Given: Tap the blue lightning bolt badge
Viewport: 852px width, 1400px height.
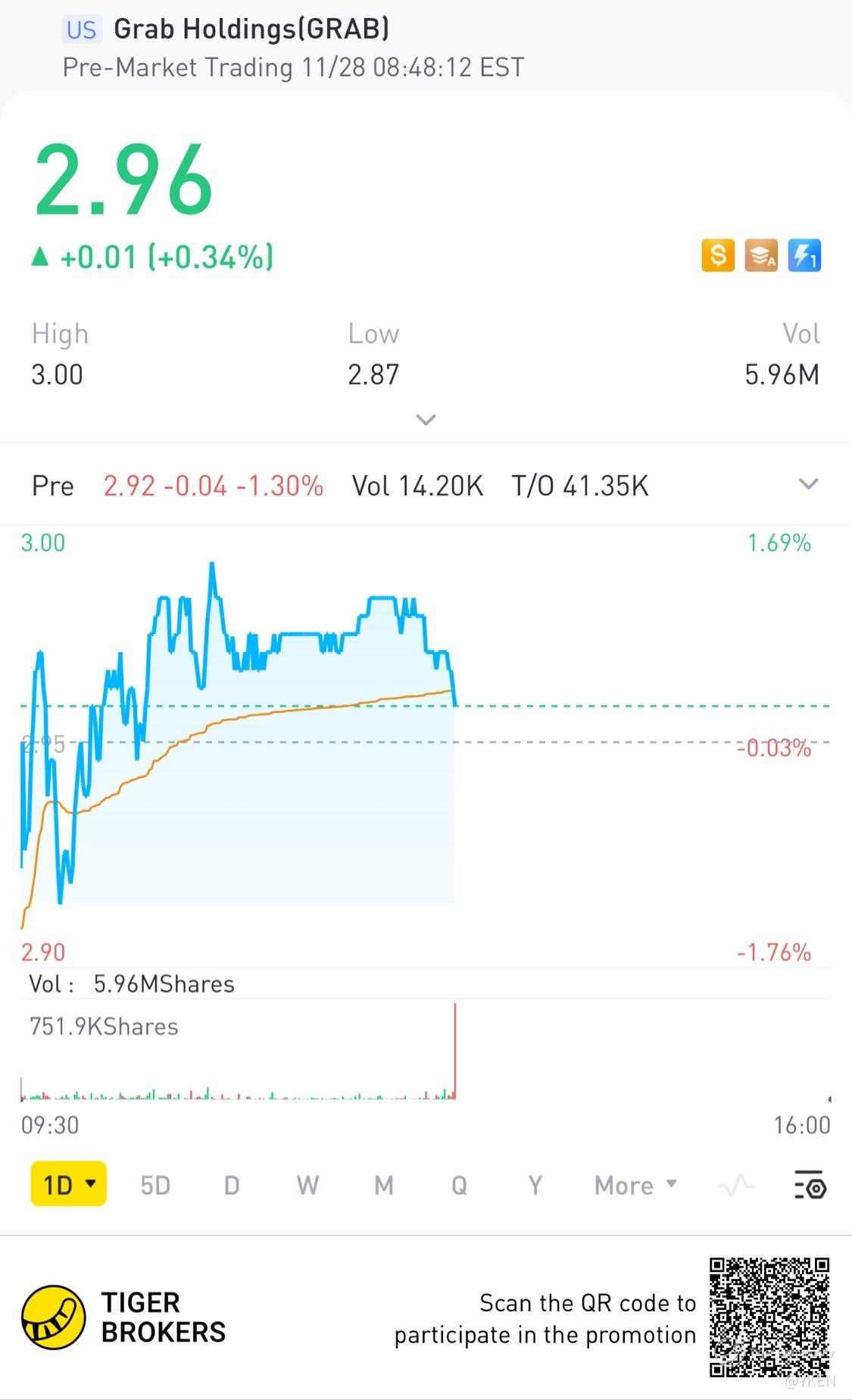Looking at the screenshot, I should click(x=804, y=255).
